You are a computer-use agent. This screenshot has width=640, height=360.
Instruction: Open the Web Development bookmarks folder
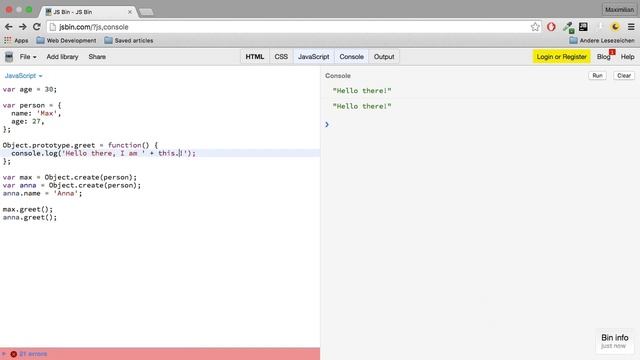66,40
